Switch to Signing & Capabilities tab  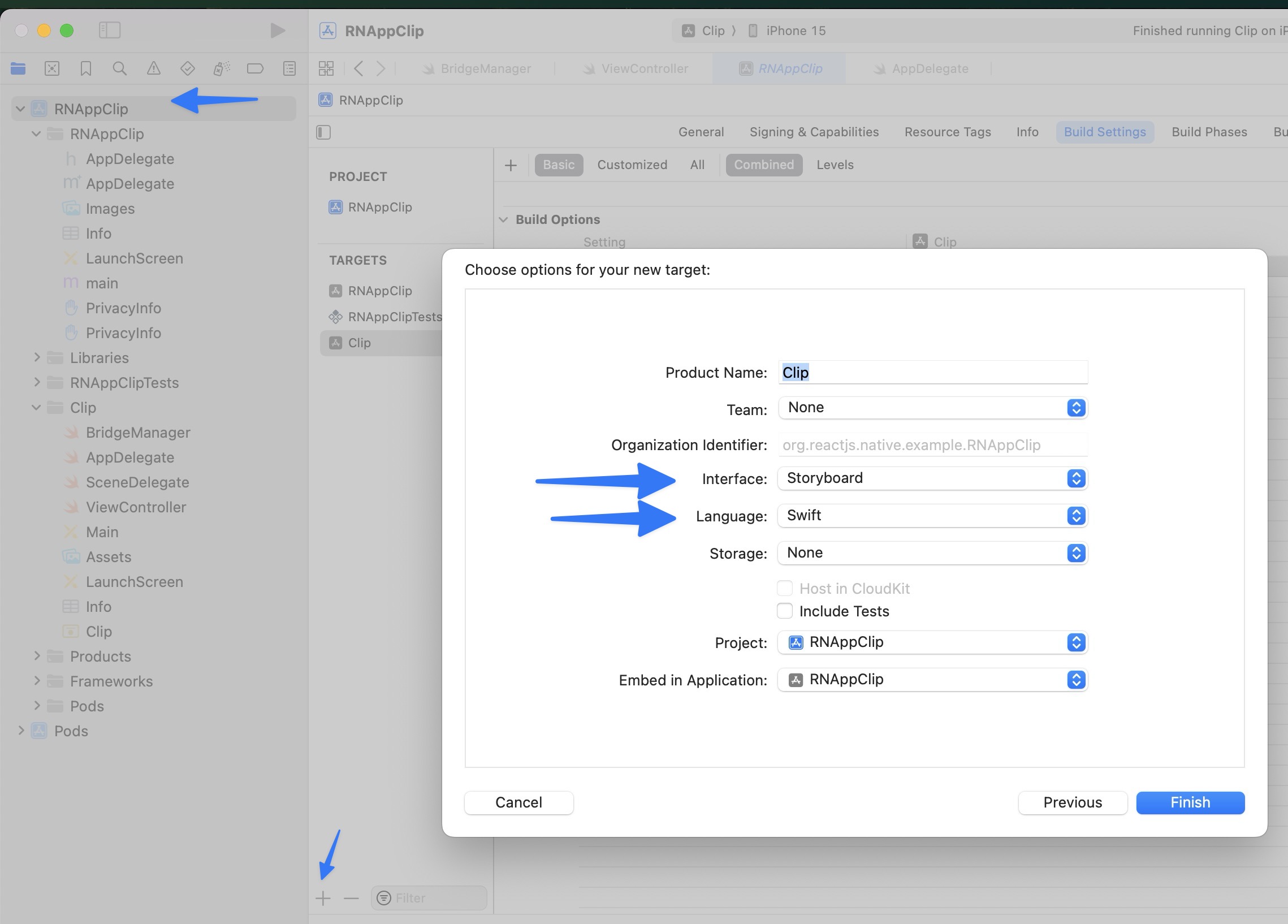coord(814,132)
